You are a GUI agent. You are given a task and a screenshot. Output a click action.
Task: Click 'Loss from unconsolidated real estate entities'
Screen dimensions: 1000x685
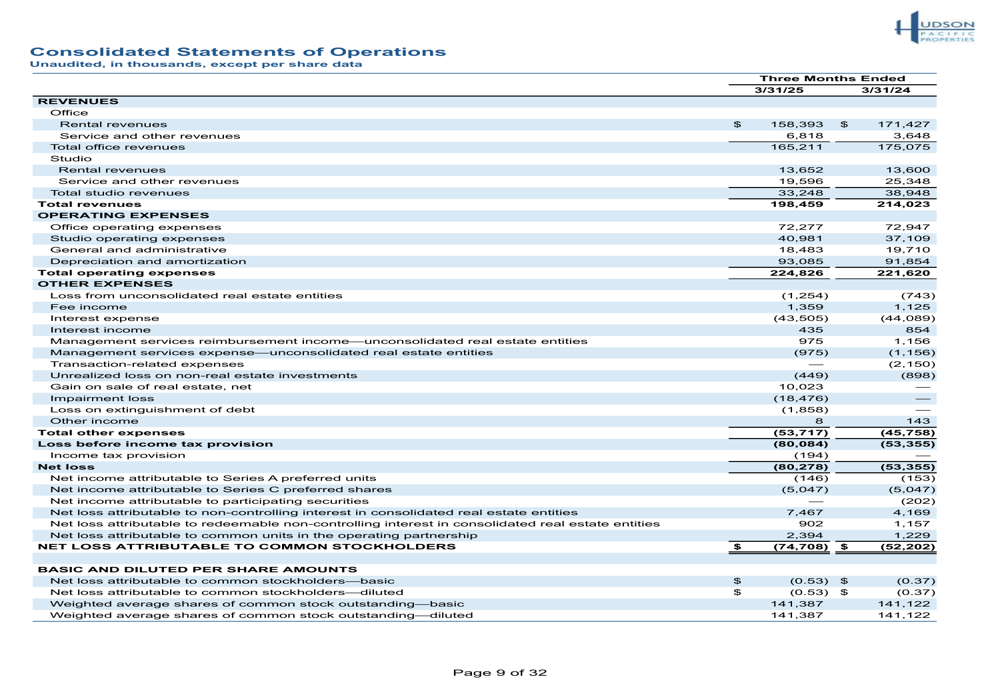(196, 296)
